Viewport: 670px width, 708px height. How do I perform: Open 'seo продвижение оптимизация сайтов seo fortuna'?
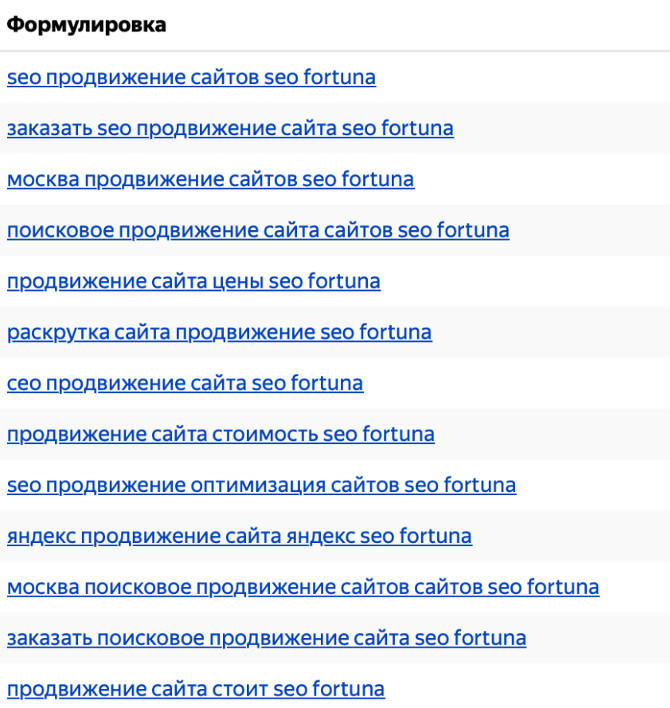pyautogui.click(x=262, y=485)
